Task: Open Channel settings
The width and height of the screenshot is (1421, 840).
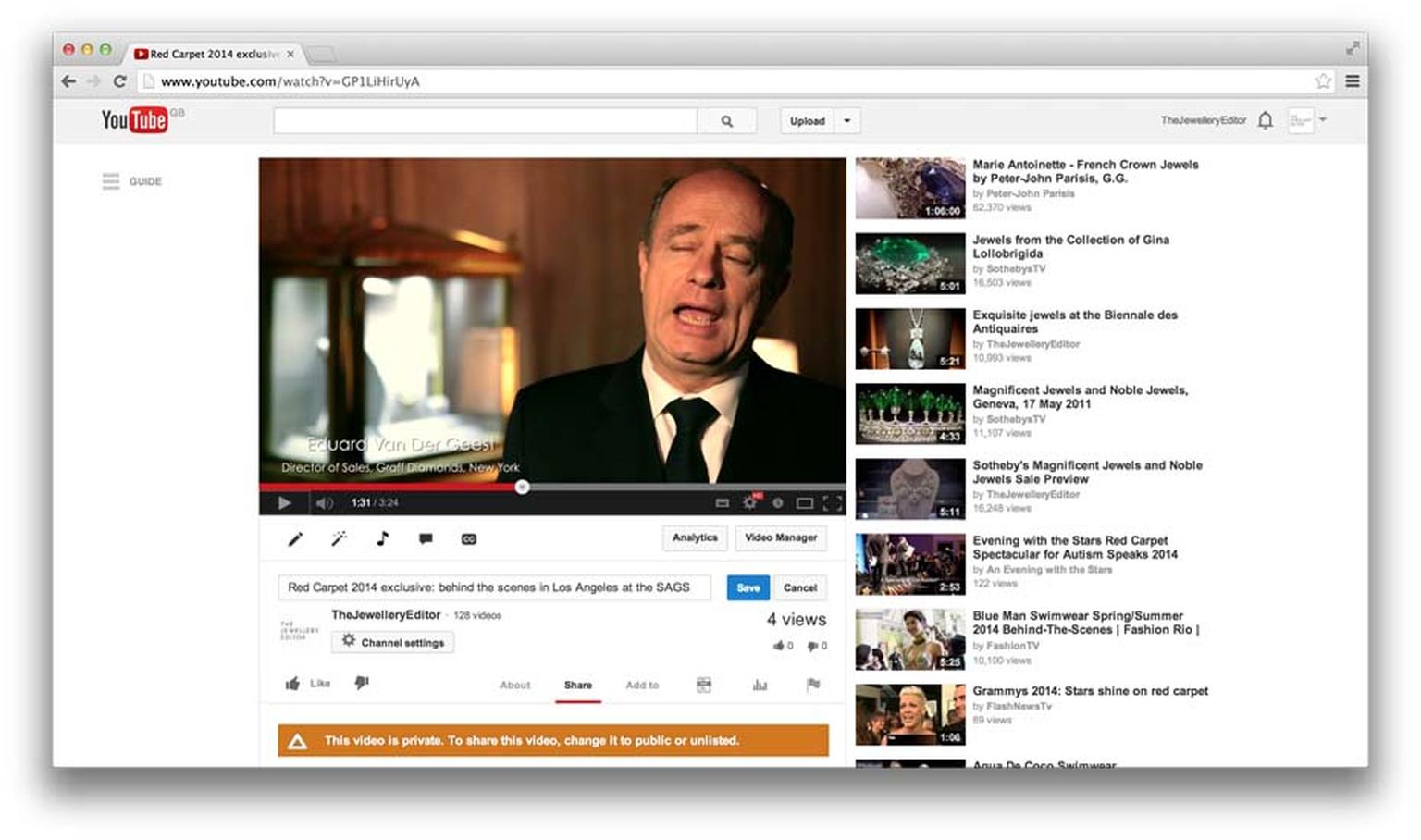Action: coord(393,642)
